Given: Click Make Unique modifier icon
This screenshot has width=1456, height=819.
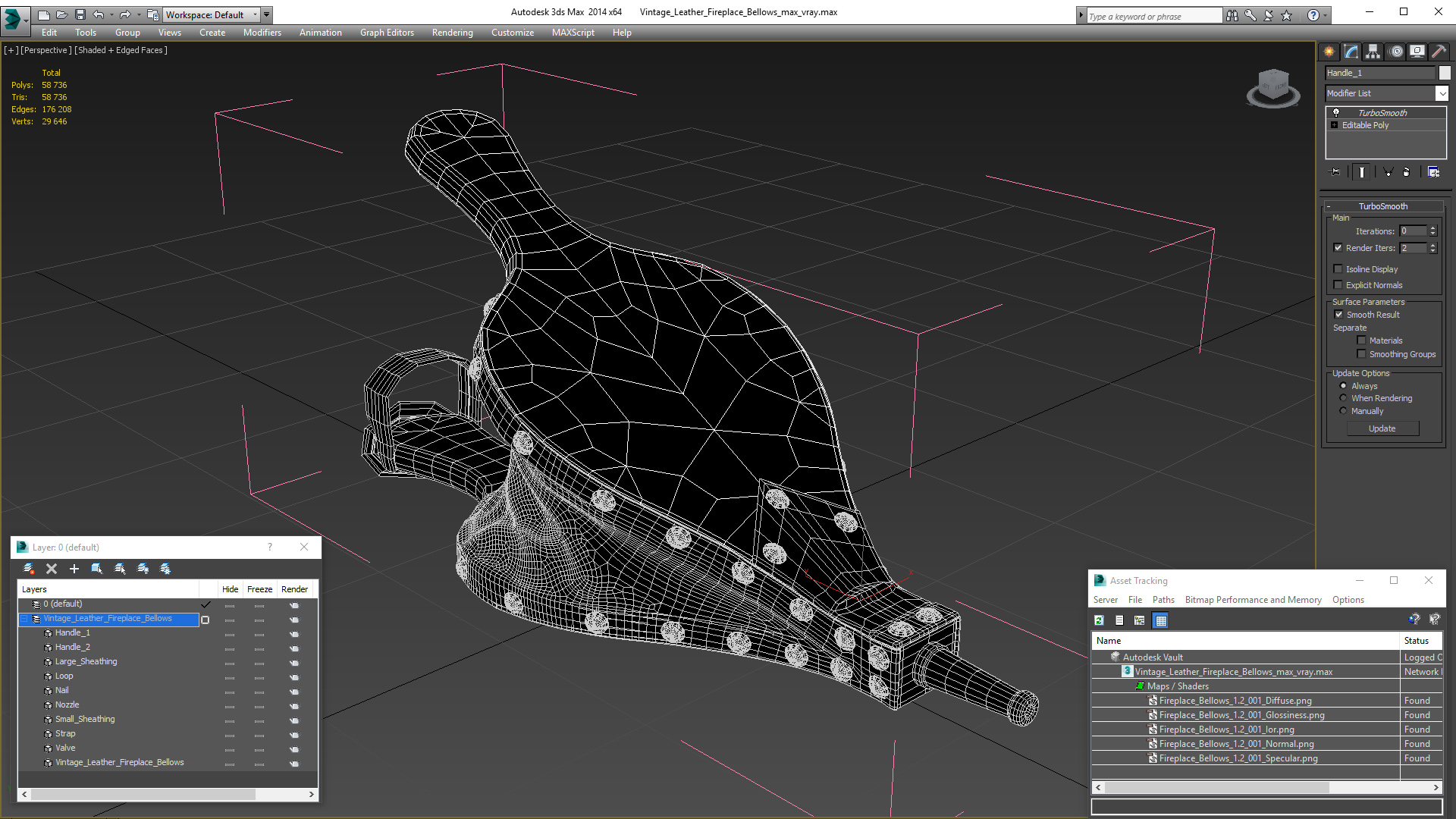Looking at the screenshot, I should (x=1388, y=172).
